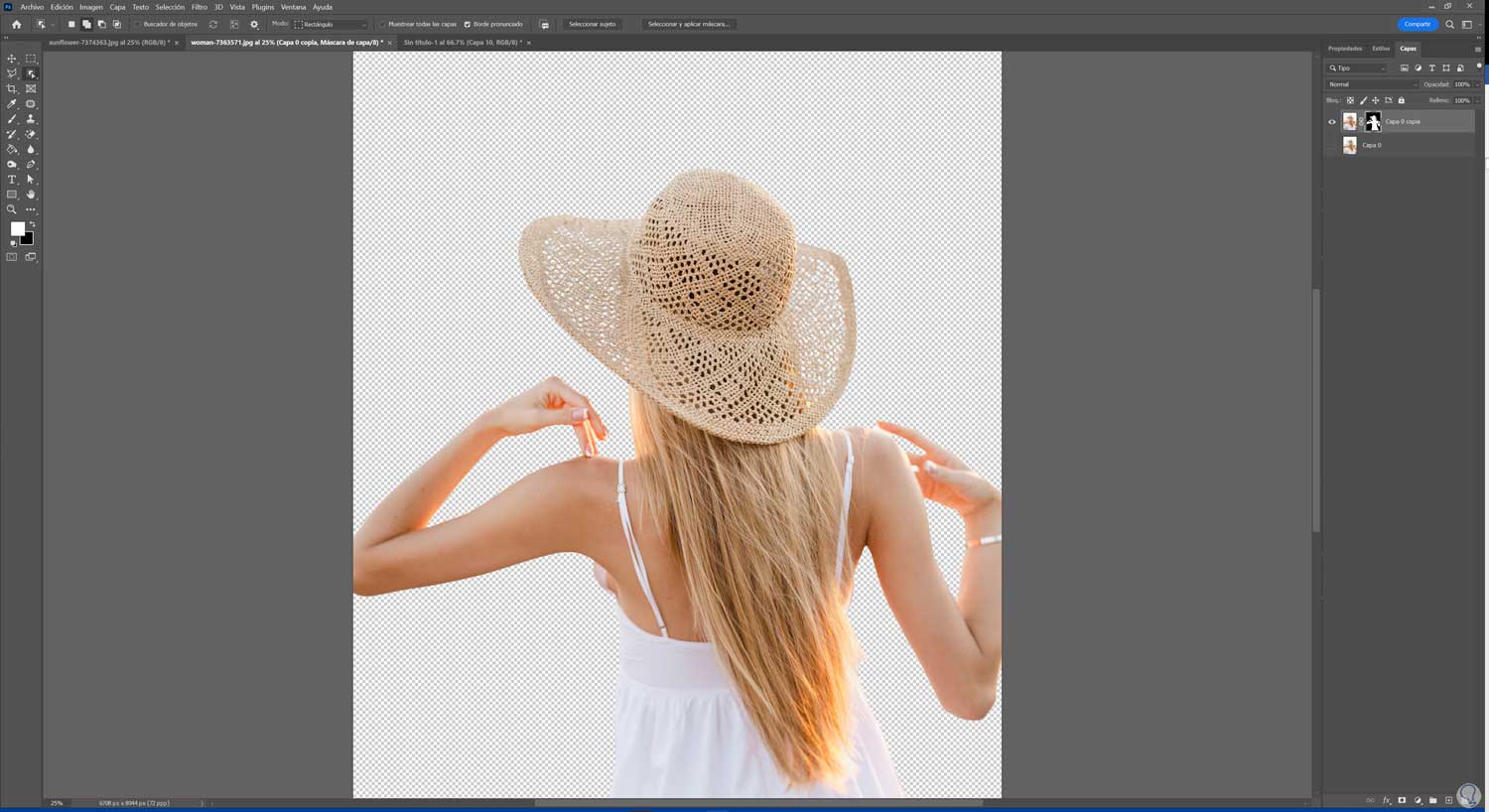Viewport: 1489px width, 812px height.
Task: Expand the Opacidad value dropdown
Action: 1477,84
